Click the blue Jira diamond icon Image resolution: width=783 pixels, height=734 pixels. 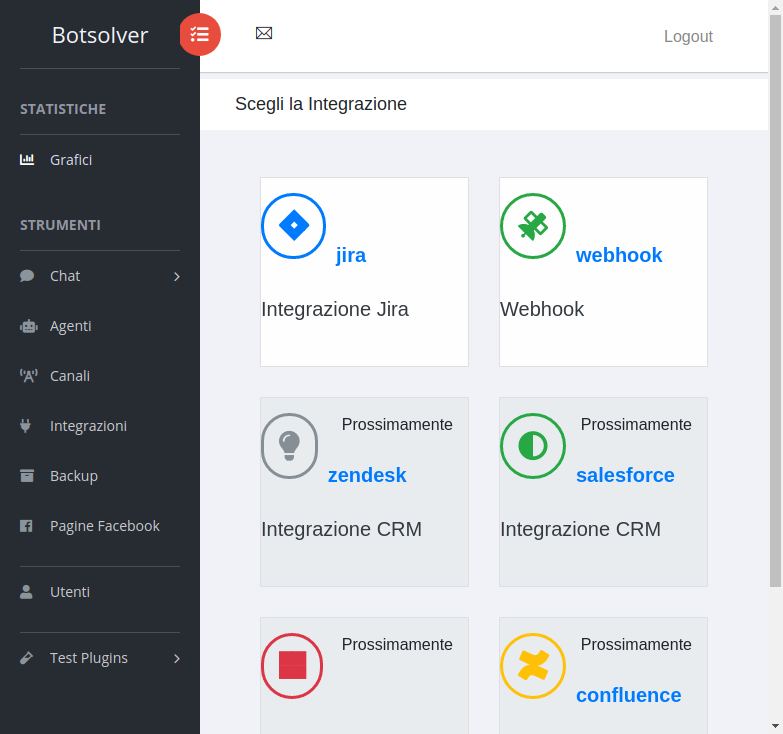pos(294,226)
